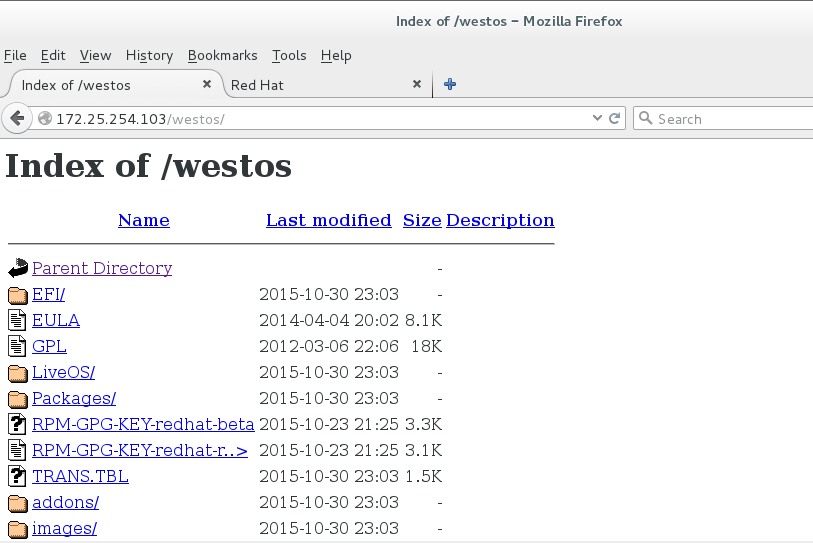Open the EULA file link

[x=56, y=321]
